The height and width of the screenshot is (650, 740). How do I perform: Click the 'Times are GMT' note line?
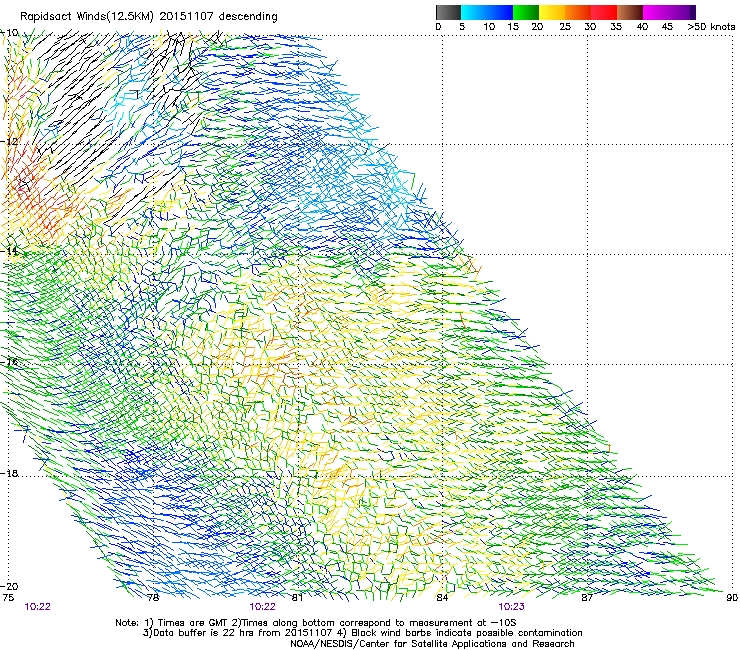[316, 623]
